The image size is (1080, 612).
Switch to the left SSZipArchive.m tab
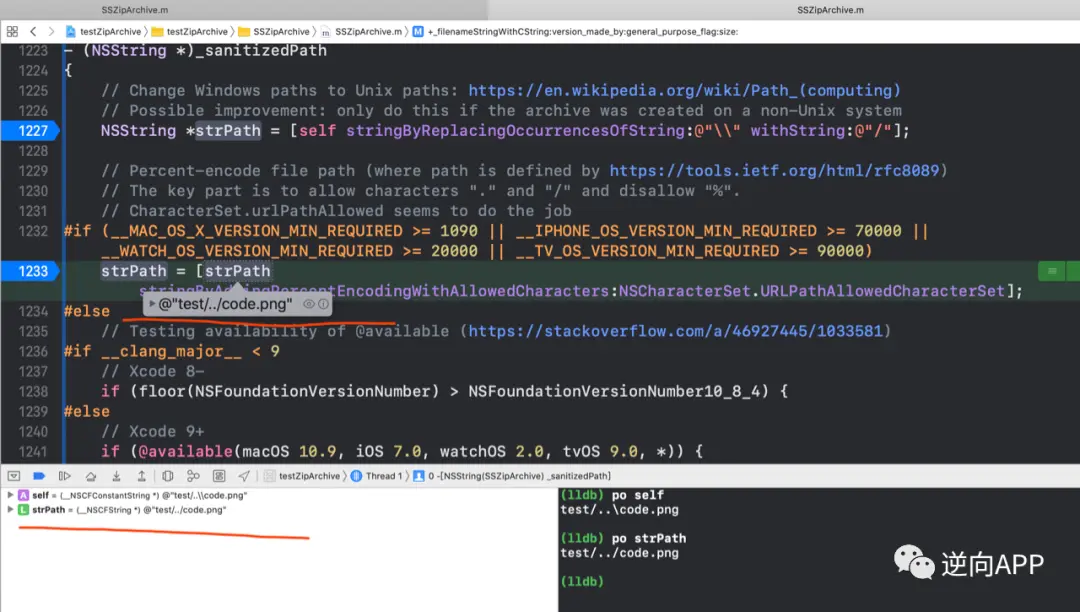(135, 10)
